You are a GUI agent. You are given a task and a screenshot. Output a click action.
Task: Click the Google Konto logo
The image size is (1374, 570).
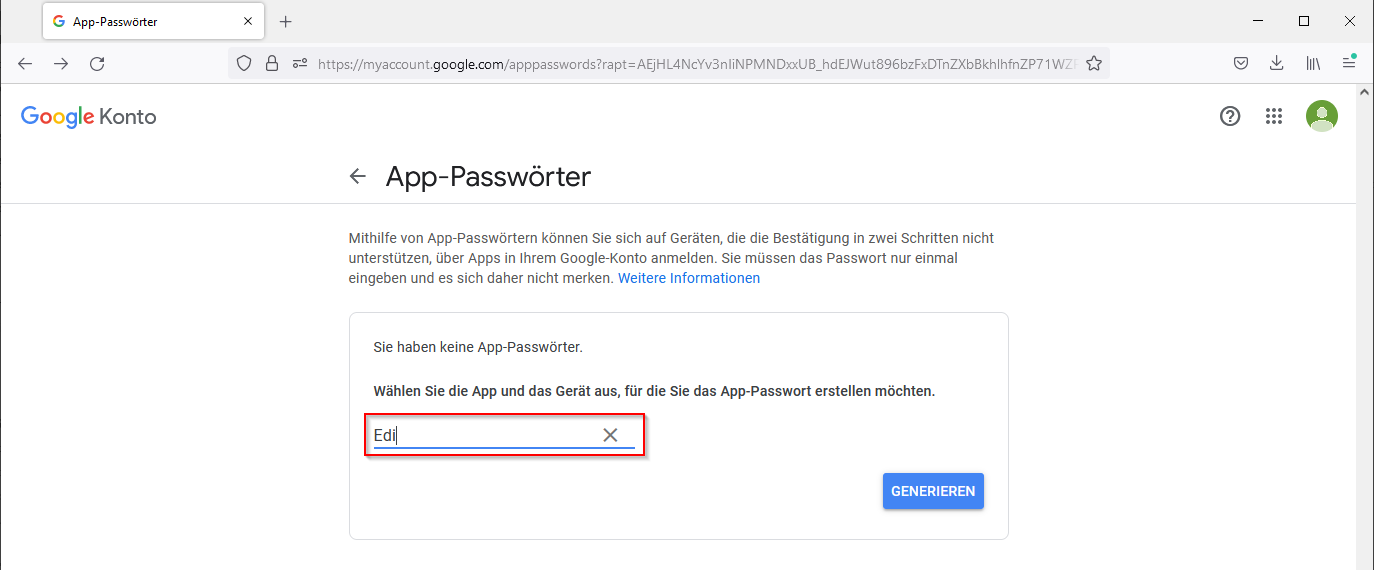click(88, 116)
